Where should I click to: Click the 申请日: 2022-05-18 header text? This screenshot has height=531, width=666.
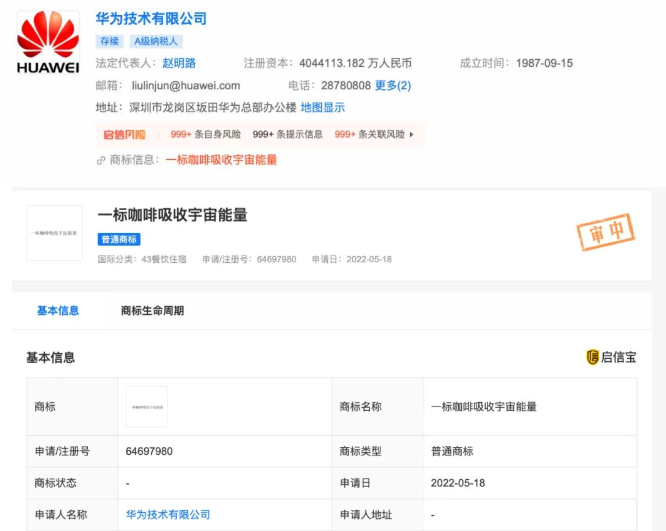pos(352,259)
